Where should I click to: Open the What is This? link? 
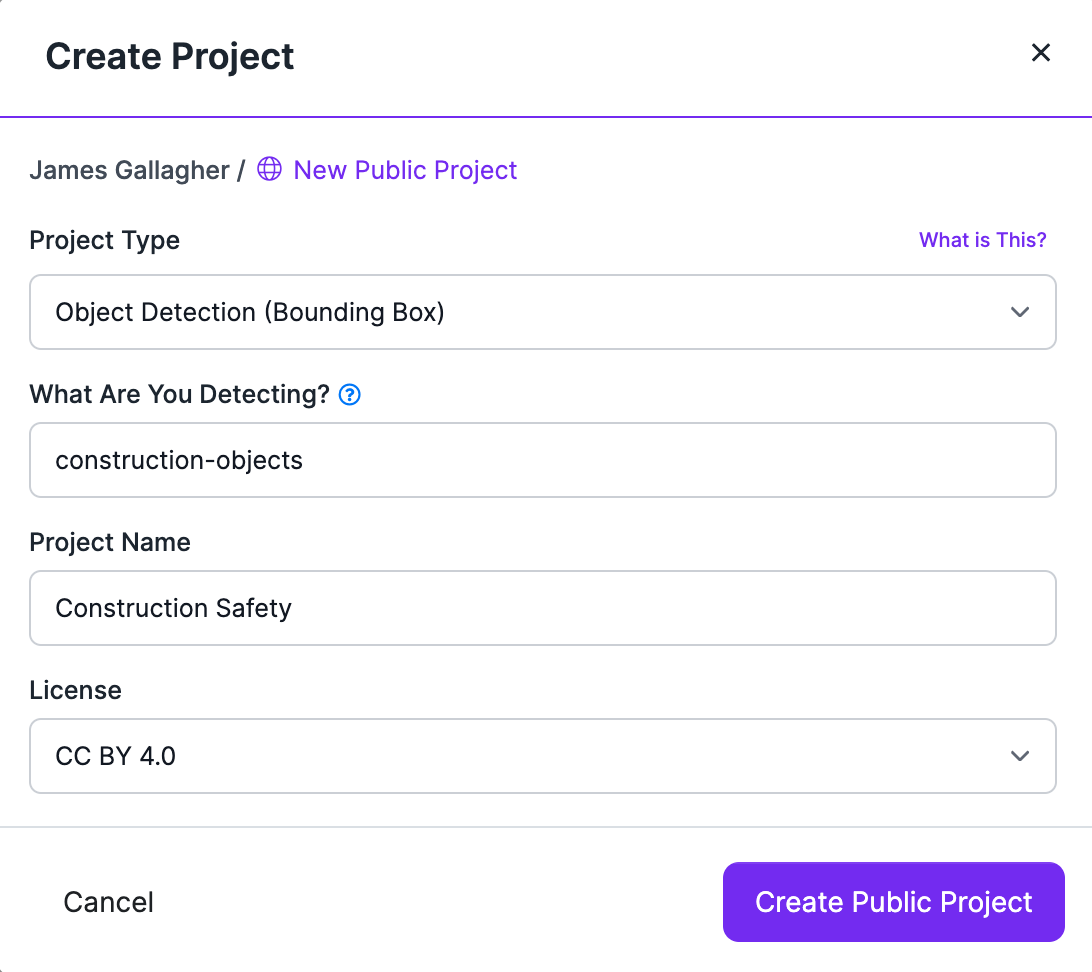(x=982, y=240)
